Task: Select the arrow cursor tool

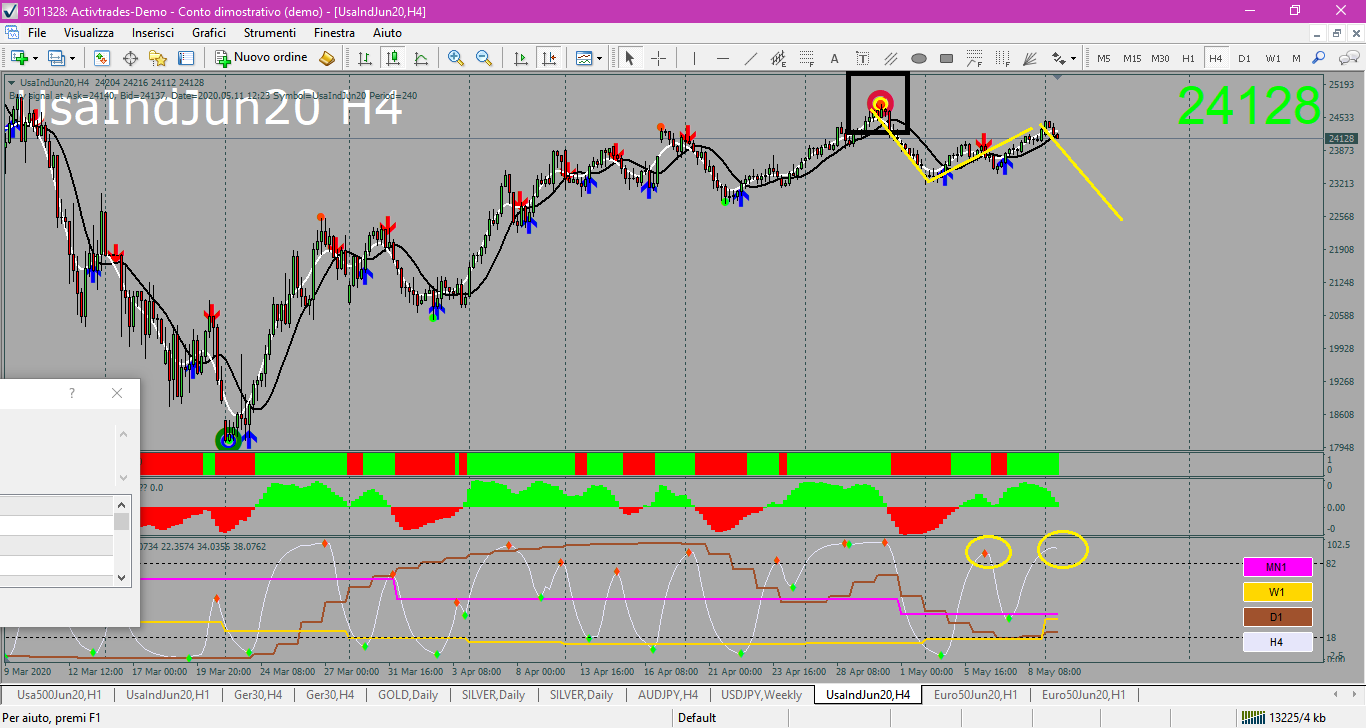Action: click(630, 58)
